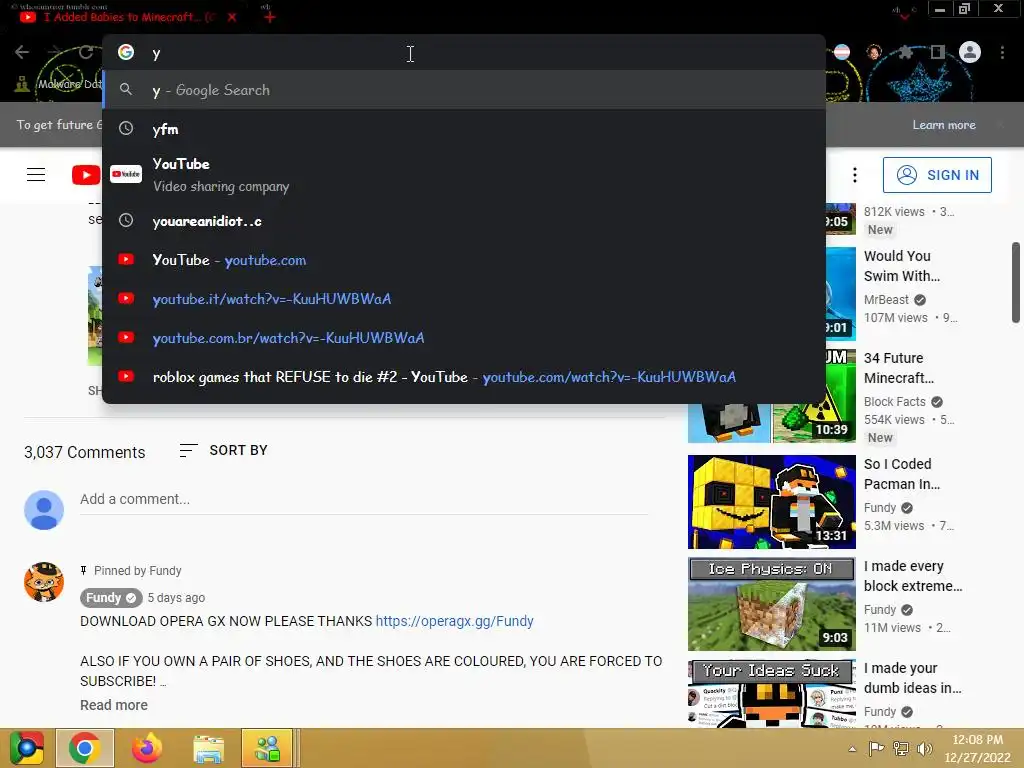Open YouTube settings three-dot menu
1024x768 pixels.
[x=855, y=174]
